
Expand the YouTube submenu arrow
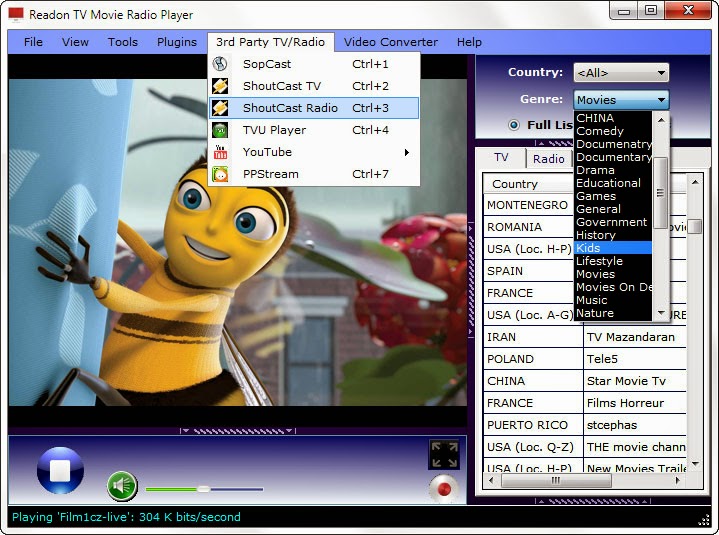[x=407, y=152]
